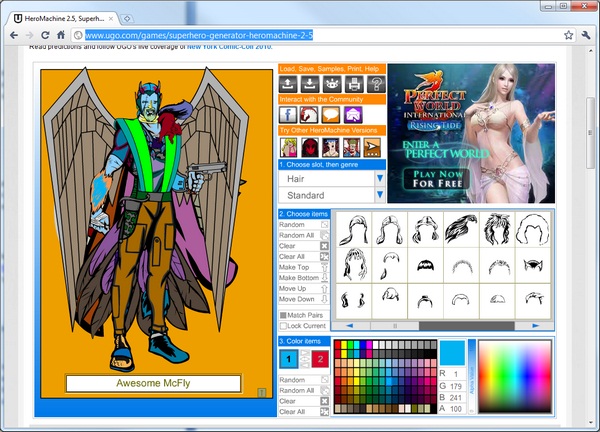Click the Save character download icon
The image size is (600, 432).
click(x=310, y=84)
